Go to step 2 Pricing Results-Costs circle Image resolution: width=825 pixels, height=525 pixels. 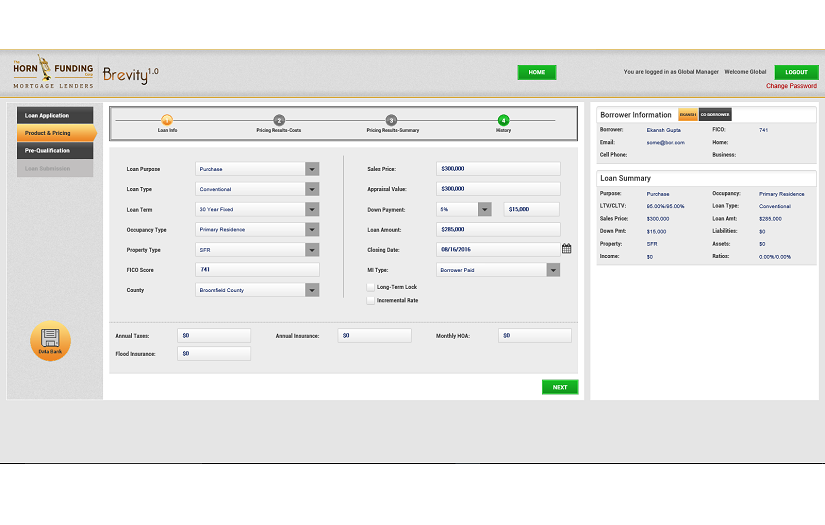coord(279,120)
